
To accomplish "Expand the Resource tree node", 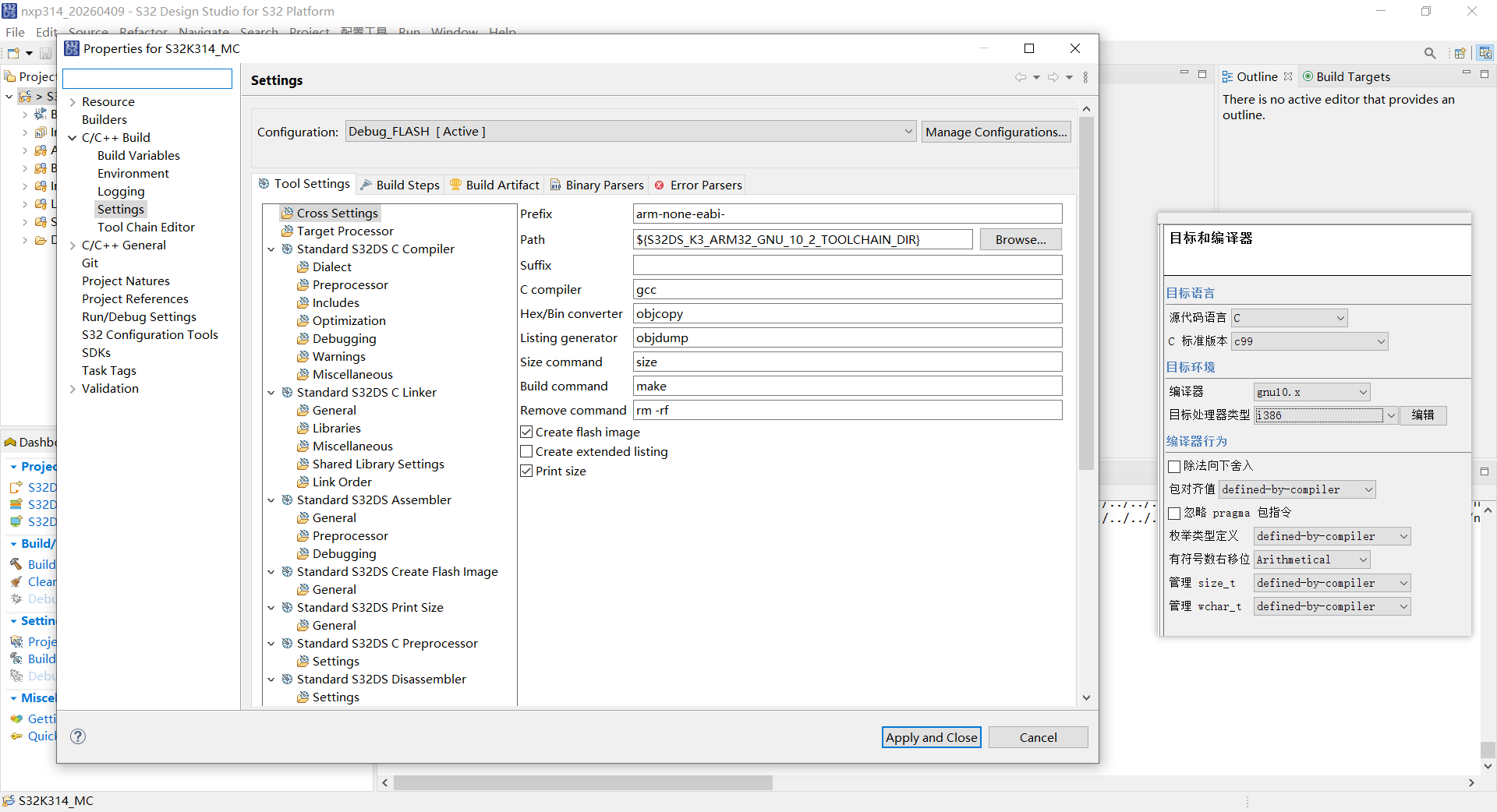I will point(73,102).
